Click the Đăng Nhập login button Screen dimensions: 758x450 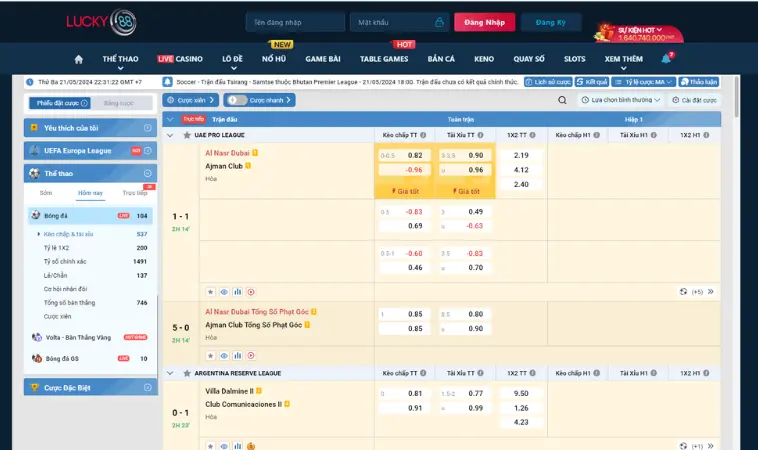coord(484,22)
